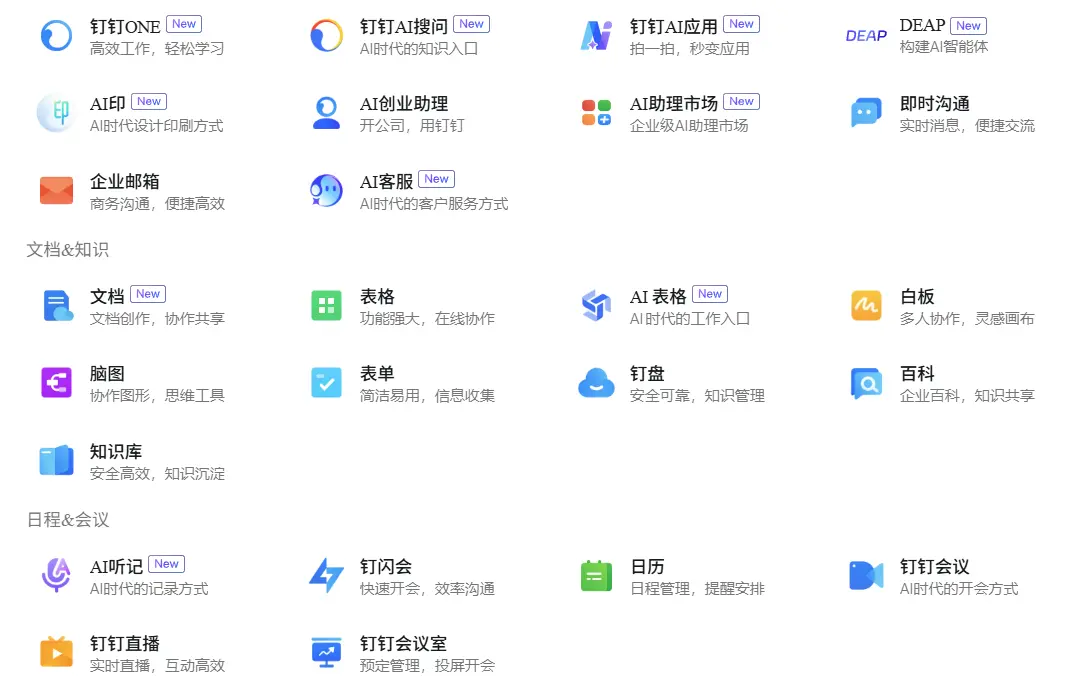Click the DEAP logo icon
The width and height of the screenshot is (1090, 692).
(x=866, y=35)
